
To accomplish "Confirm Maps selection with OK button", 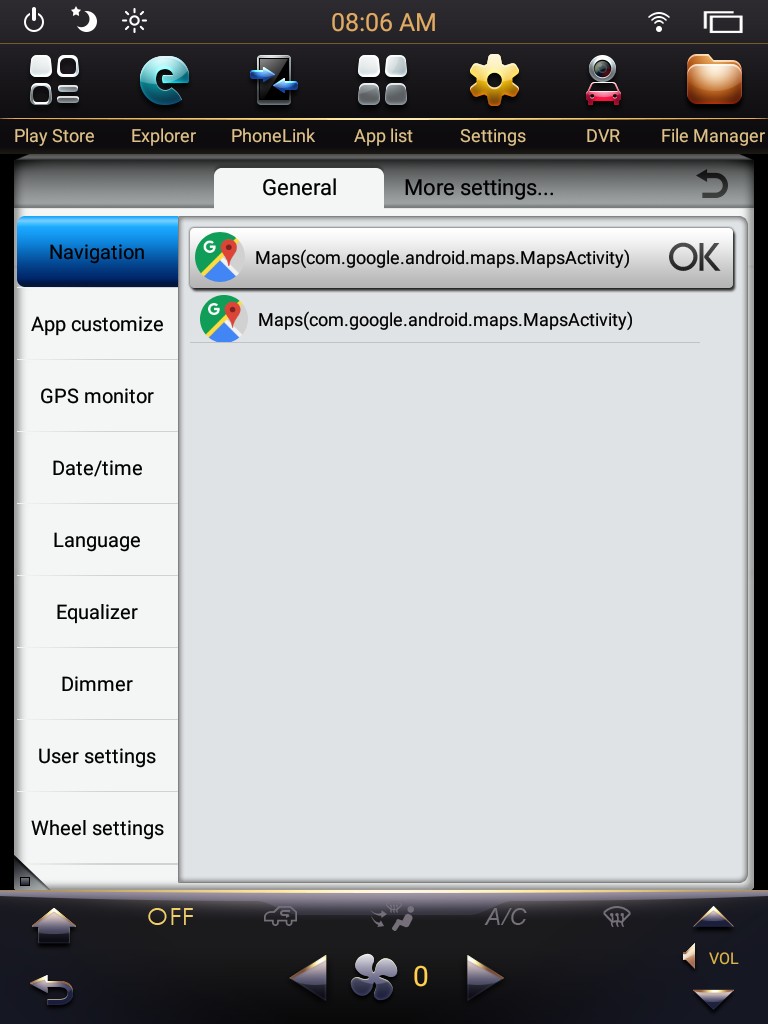I will (694, 257).
